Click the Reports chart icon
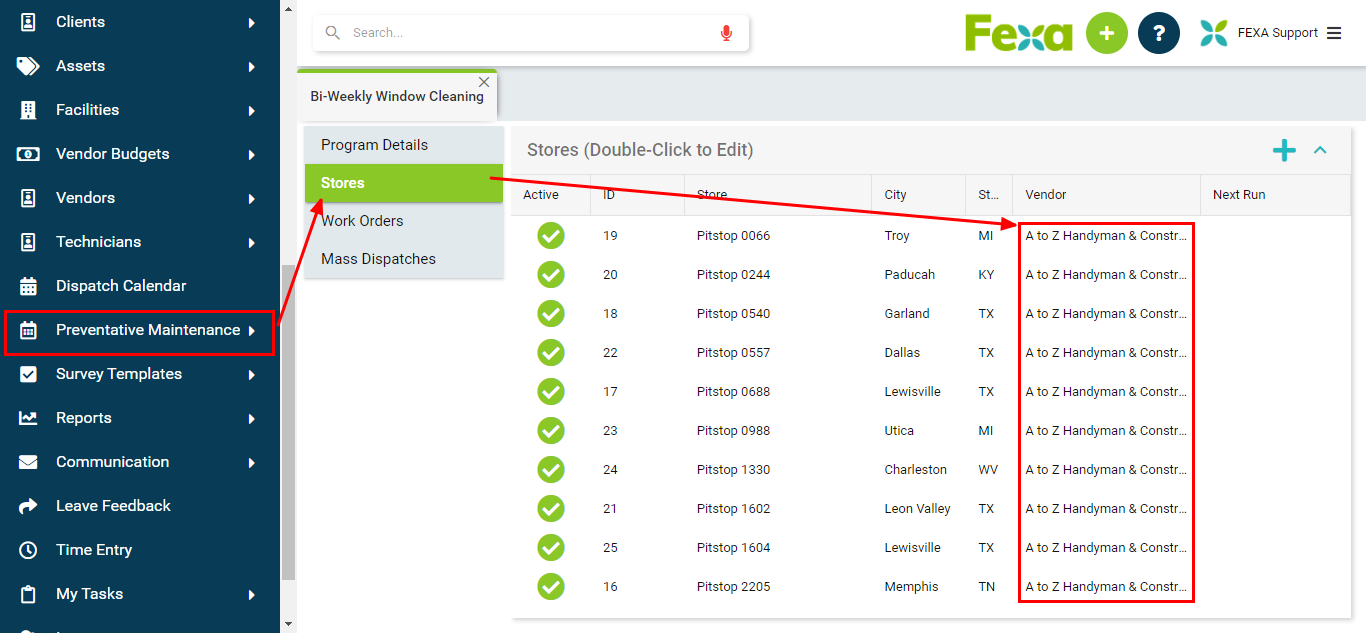This screenshot has height=633, width=1366. 28,418
